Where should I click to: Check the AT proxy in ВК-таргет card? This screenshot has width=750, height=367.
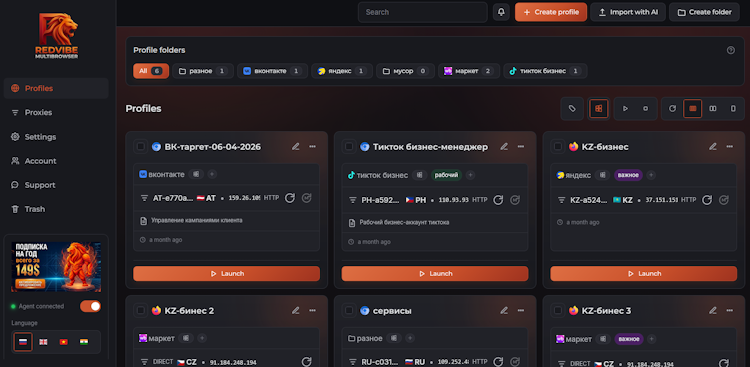[x=307, y=199]
